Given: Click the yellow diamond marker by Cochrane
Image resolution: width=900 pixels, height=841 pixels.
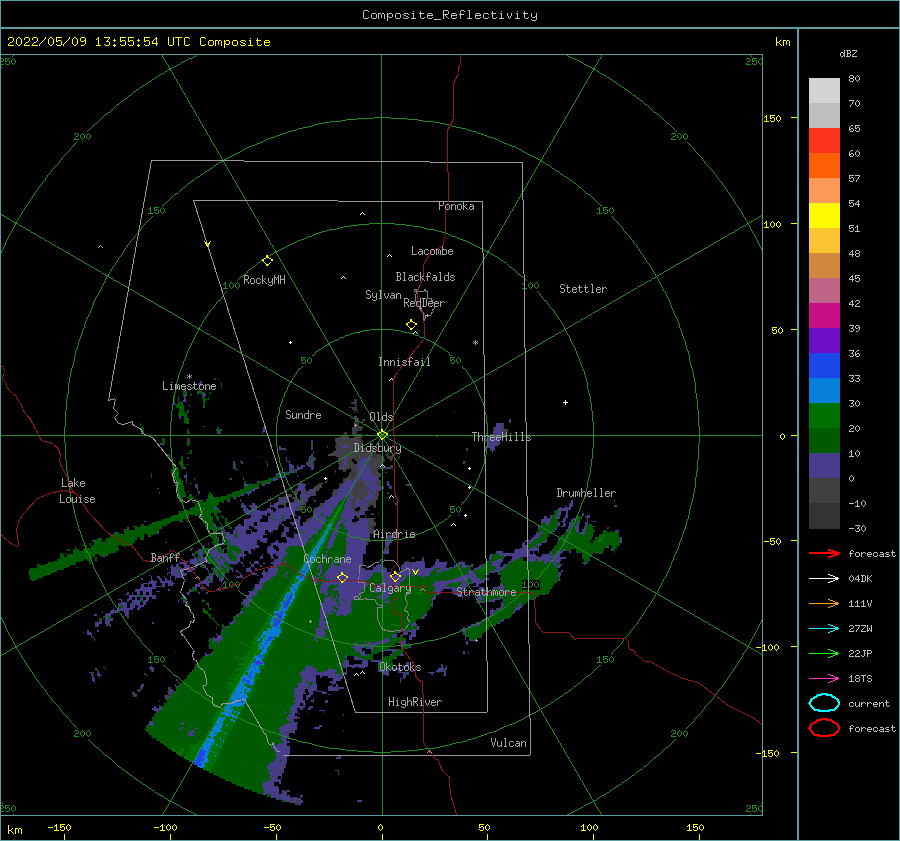Looking at the screenshot, I should click(343, 577).
